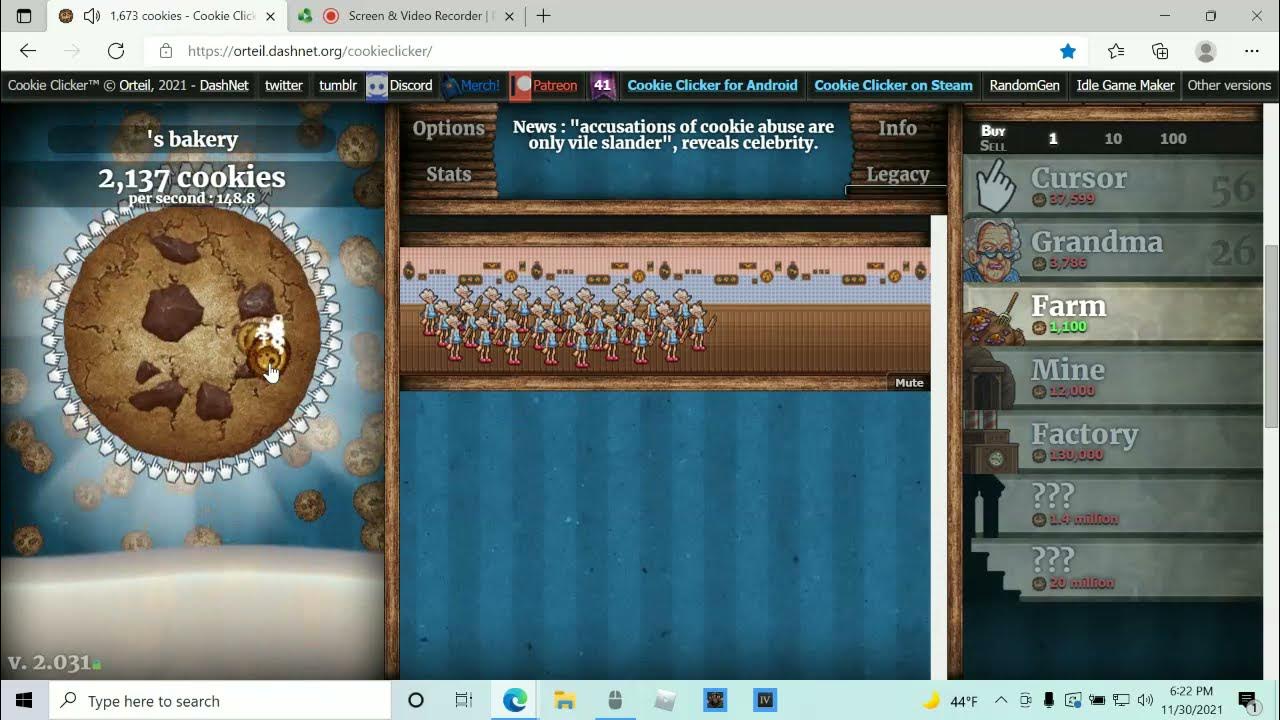The width and height of the screenshot is (1280, 720).
Task: Open the RandomGen link
Action: point(1024,85)
